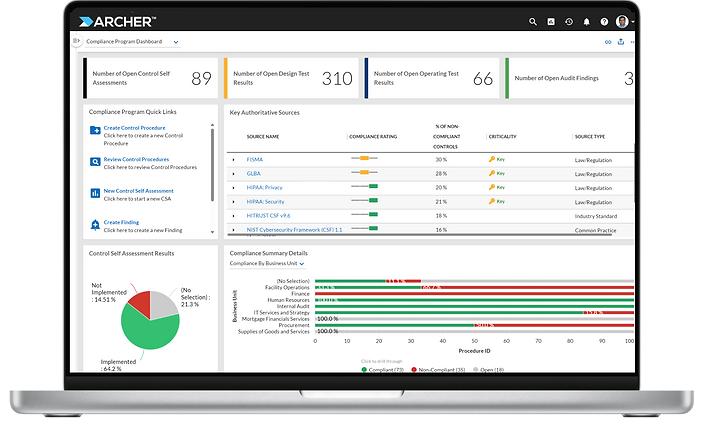Click the key icon in HIPAA: Privacy row
This screenshot has height=444, width=704.
pyautogui.click(x=492, y=187)
